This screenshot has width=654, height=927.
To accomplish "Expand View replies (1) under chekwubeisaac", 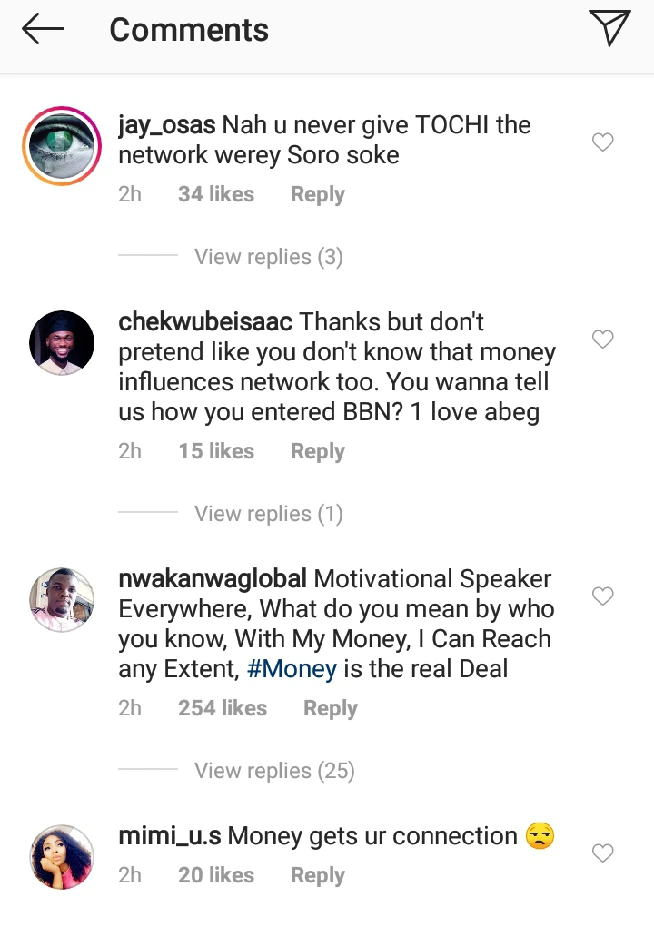I will click(x=268, y=514).
